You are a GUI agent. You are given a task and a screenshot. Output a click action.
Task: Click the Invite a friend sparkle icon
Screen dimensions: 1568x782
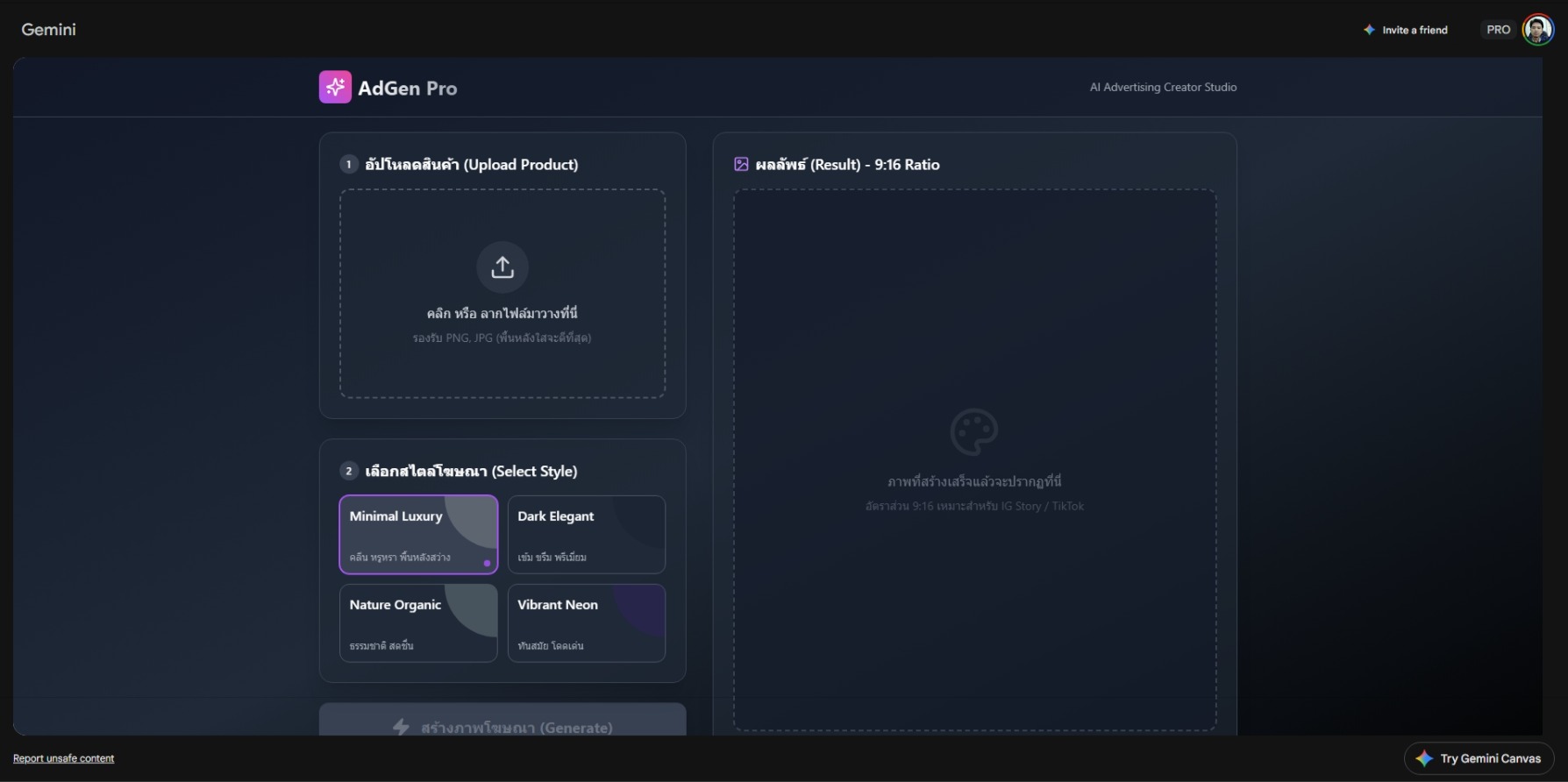pos(1369,30)
